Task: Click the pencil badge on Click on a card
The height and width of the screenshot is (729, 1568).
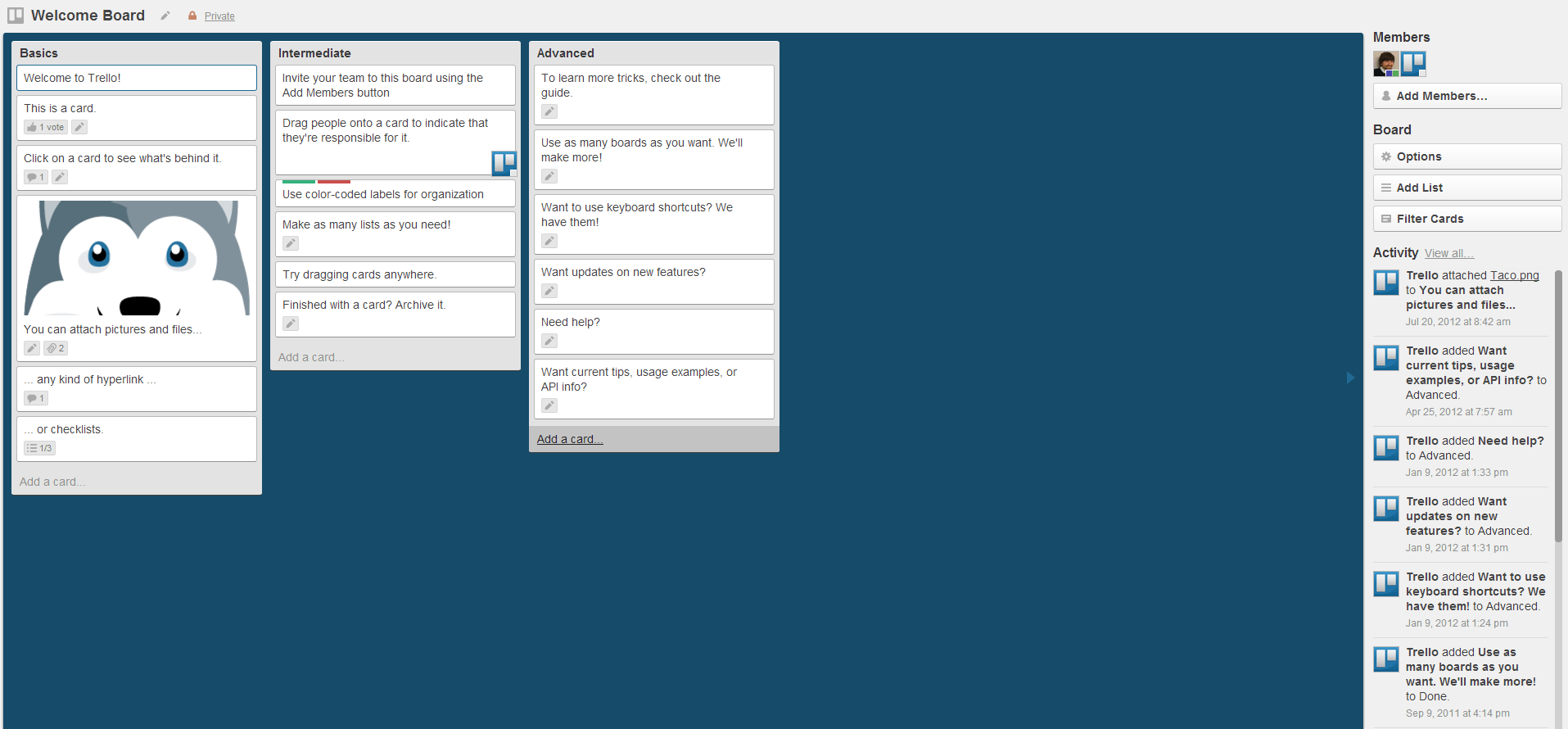Action: 60,177
